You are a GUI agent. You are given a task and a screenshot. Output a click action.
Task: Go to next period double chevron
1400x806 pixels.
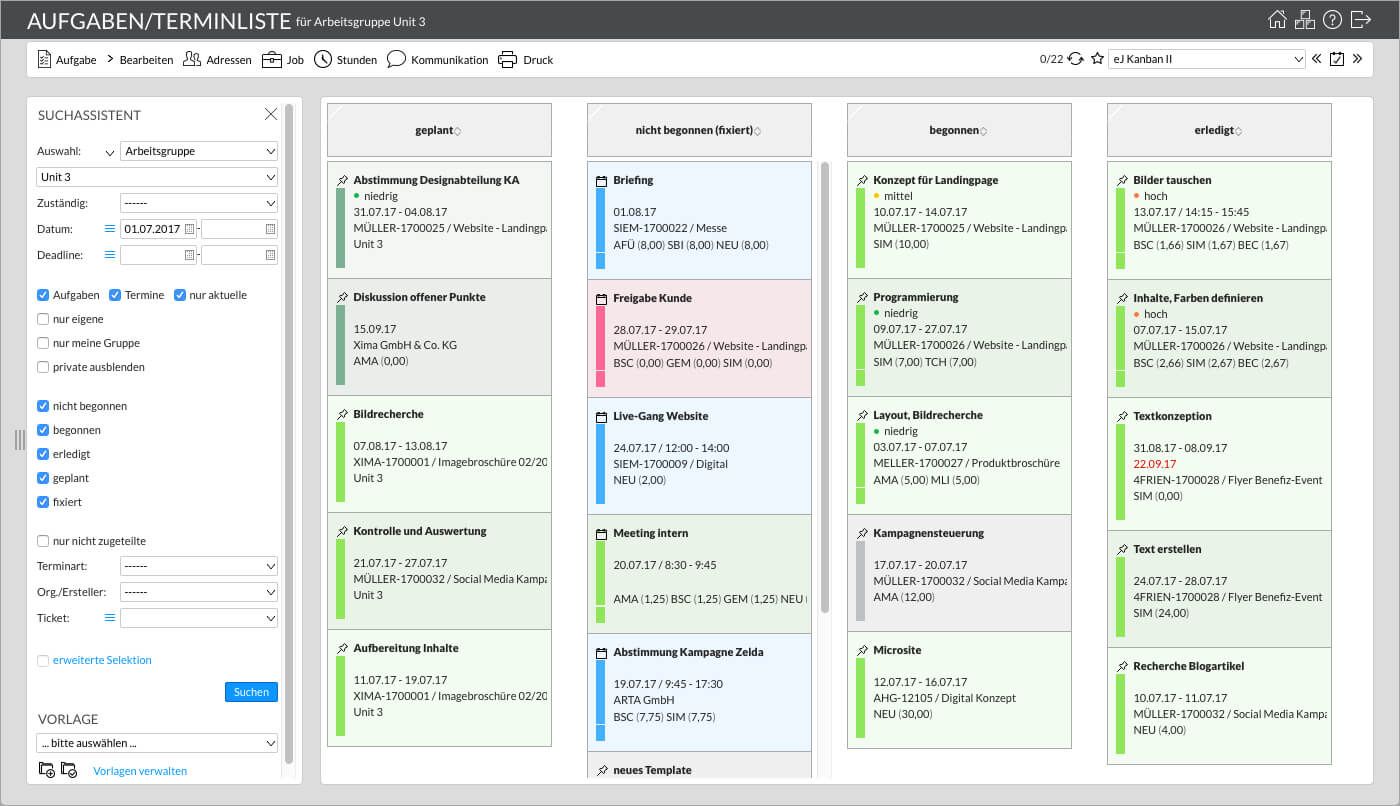tap(1357, 59)
